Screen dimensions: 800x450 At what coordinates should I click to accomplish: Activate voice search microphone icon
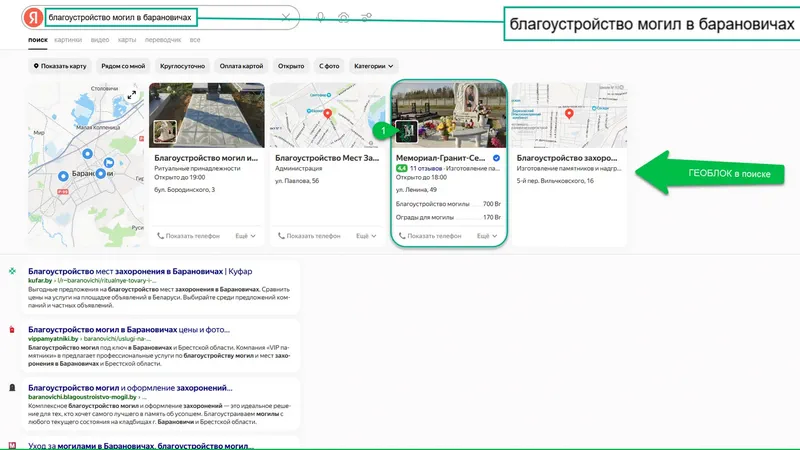coord(320,17)
